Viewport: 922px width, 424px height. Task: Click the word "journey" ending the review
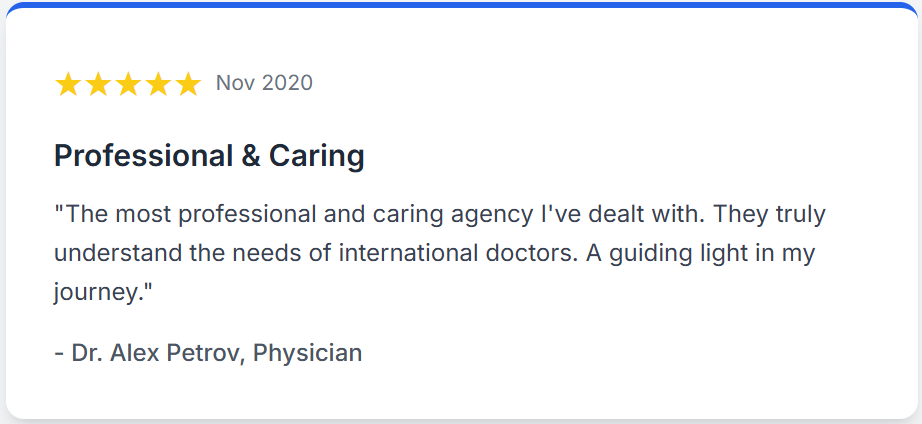tap(97, 292)
